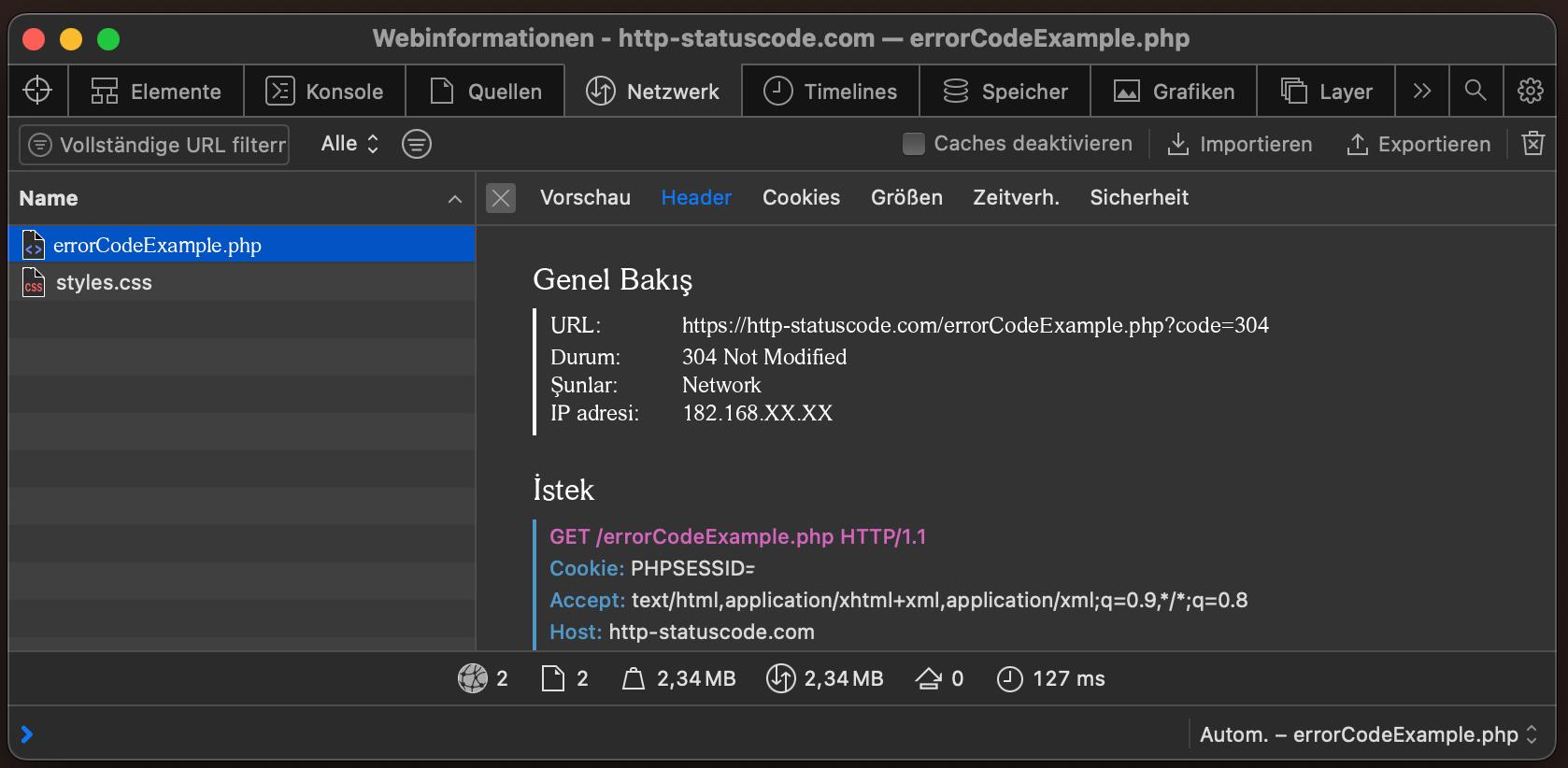
Task: Select the Netzwerk tab
Action: (653, 91)
